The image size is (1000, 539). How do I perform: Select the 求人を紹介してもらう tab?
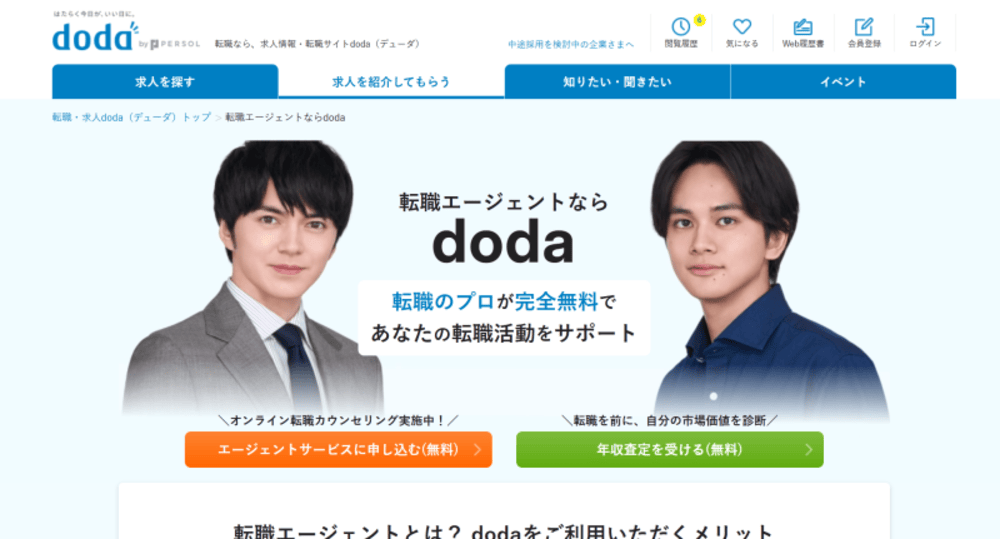pos(391,82)
